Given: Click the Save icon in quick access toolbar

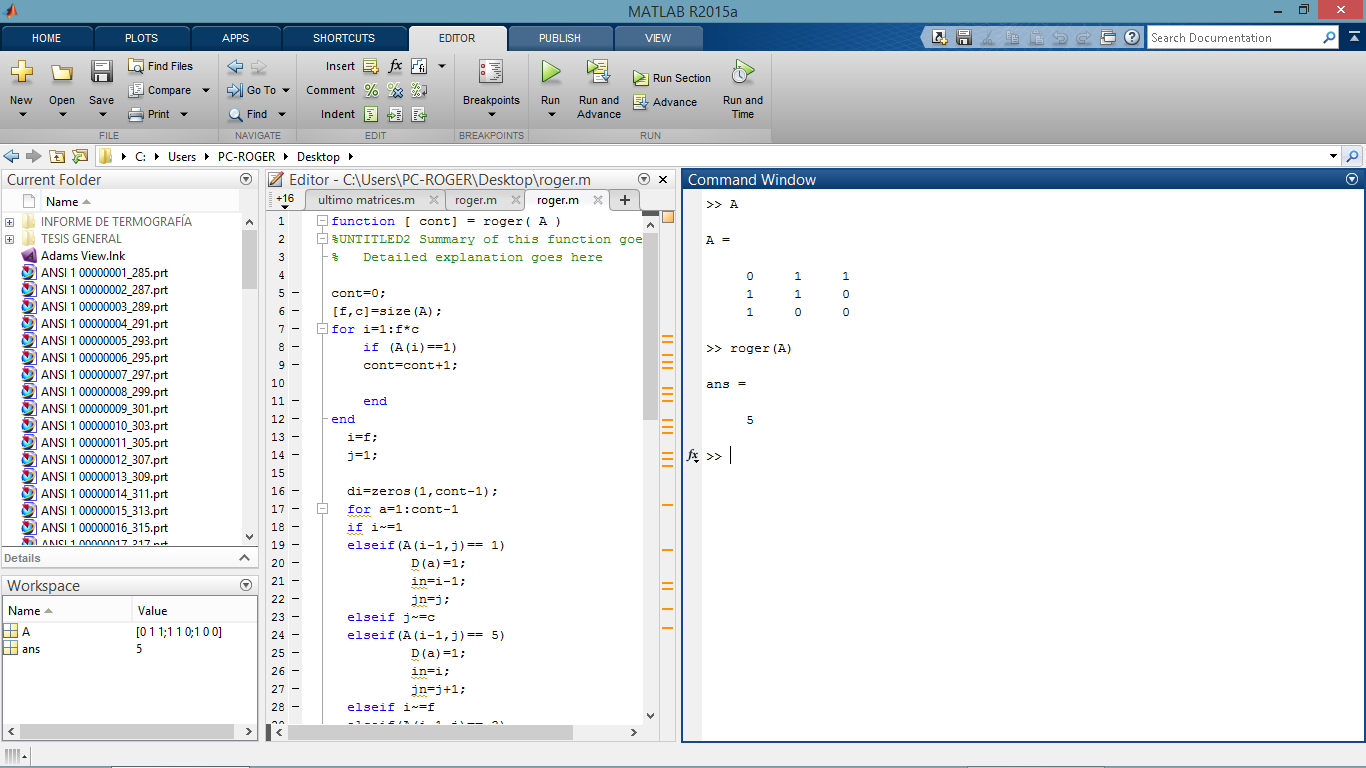Looking at the screenshot, I should tap(964, 38).
